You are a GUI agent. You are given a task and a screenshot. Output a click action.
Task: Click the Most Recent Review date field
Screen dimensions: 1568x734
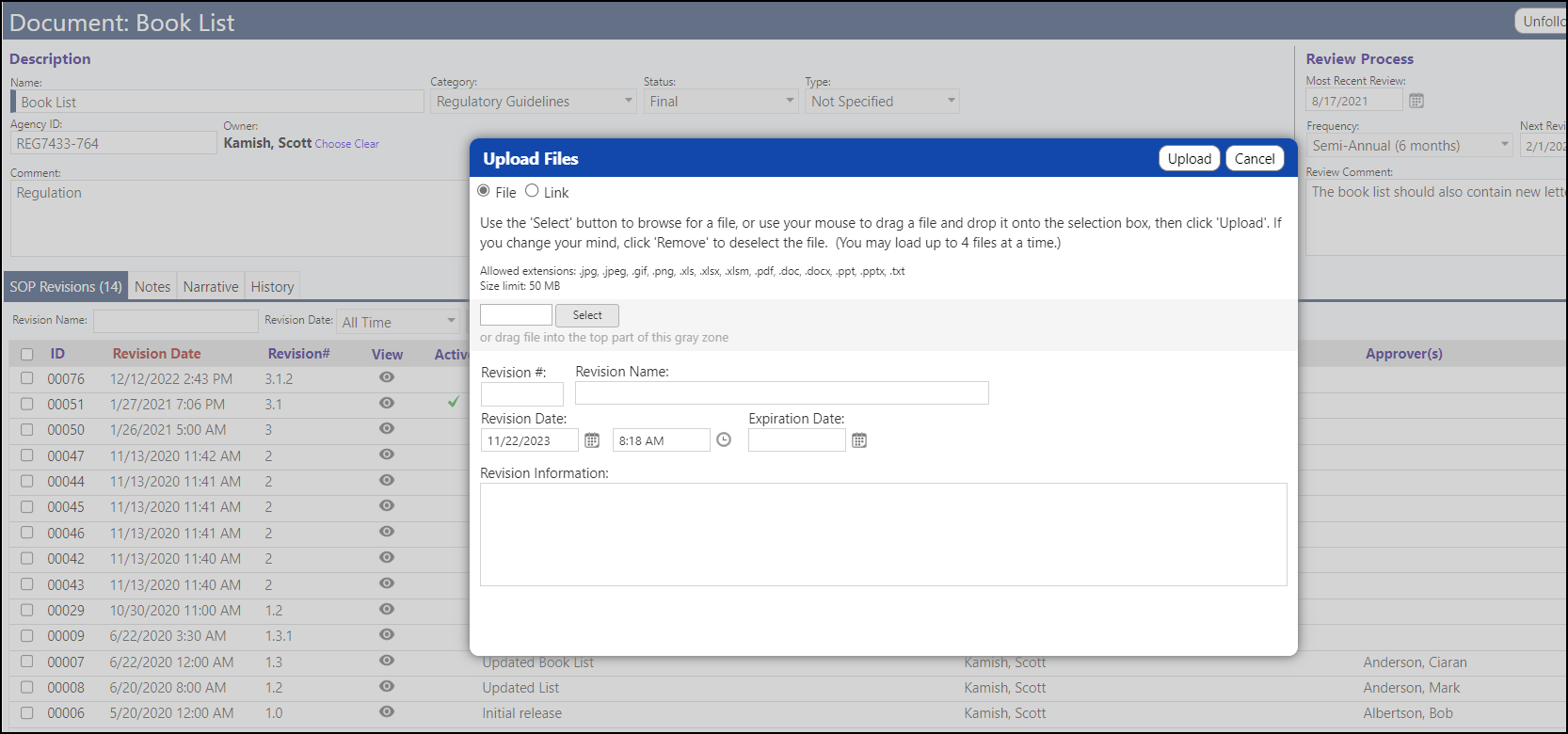point(1354,101)
